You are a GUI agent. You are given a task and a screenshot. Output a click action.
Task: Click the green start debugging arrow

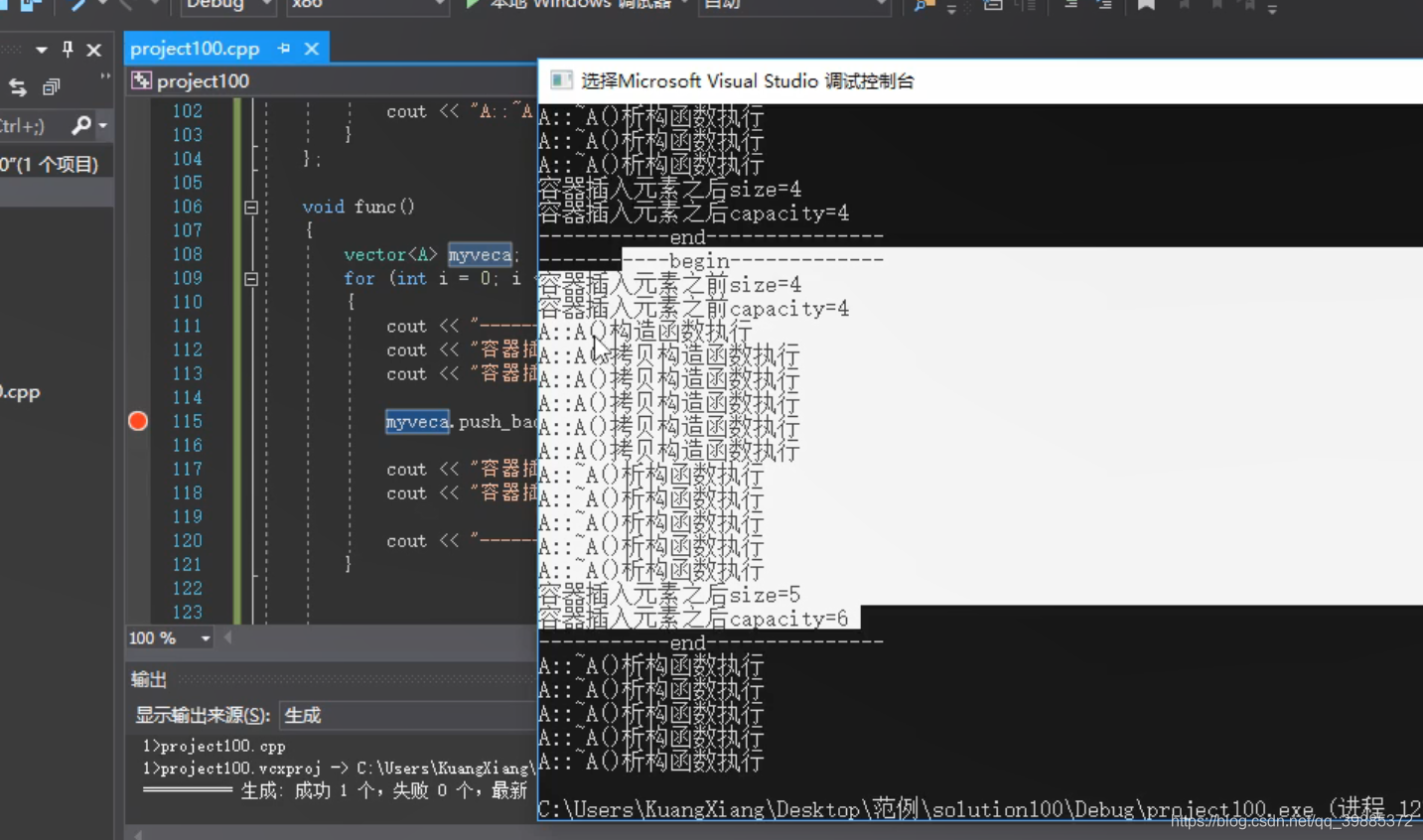point(473,4)
